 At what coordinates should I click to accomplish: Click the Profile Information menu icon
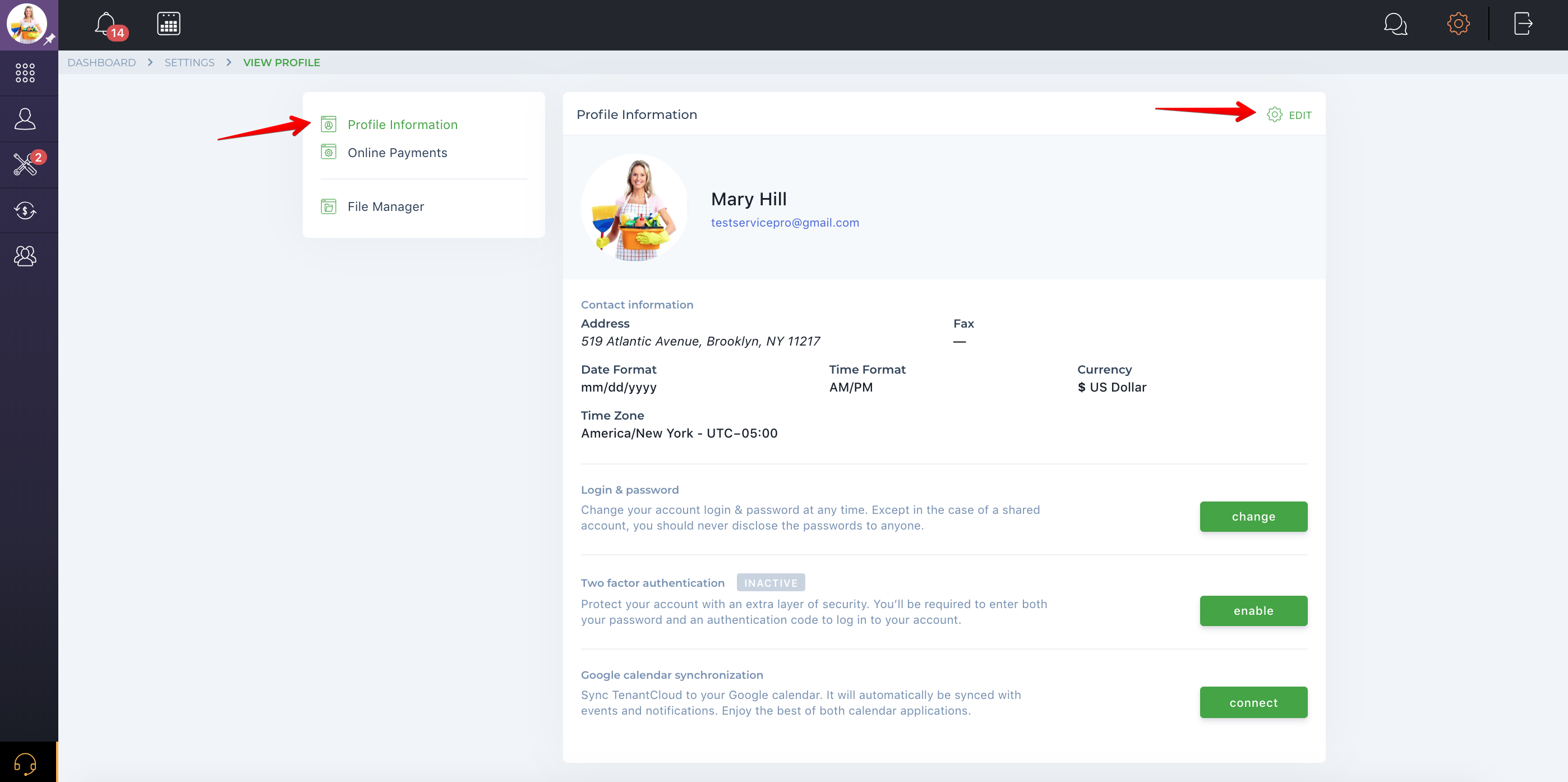(328, 125)
